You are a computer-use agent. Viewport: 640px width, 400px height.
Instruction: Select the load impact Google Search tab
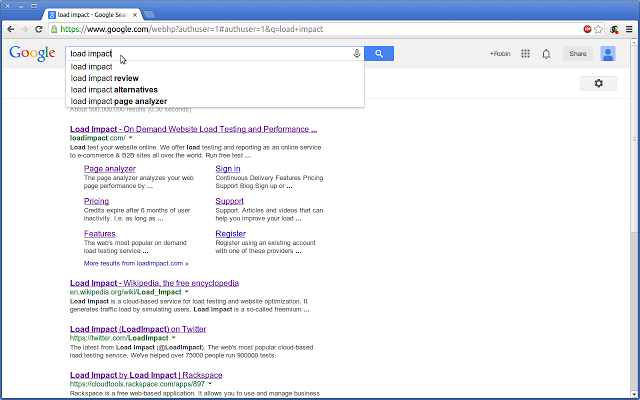pyautogui.click(x=91, y=15)
